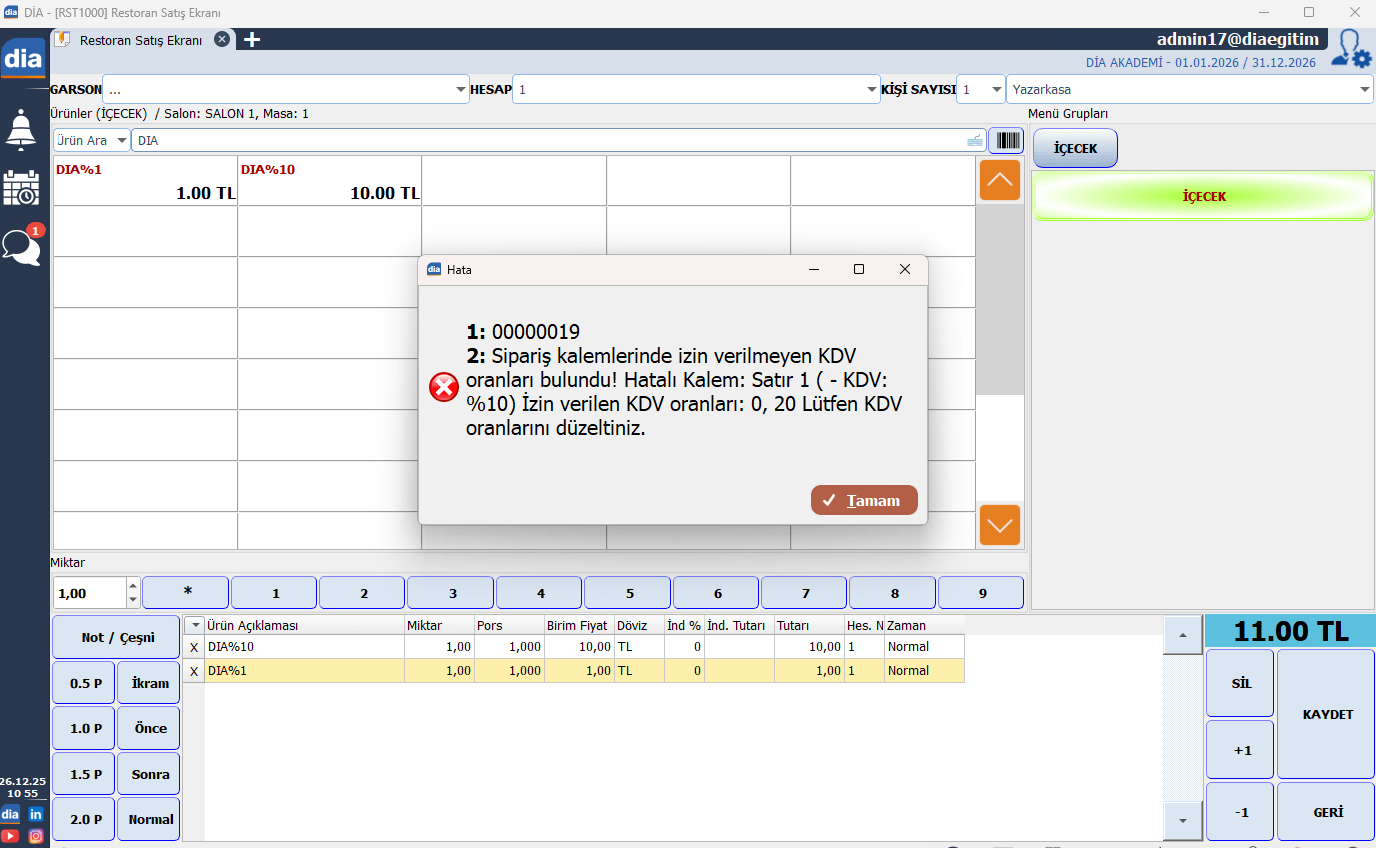Remove DIA%10 row with X mark
The height and width of the screenshot is (848, 1376).
click(194, 647)
